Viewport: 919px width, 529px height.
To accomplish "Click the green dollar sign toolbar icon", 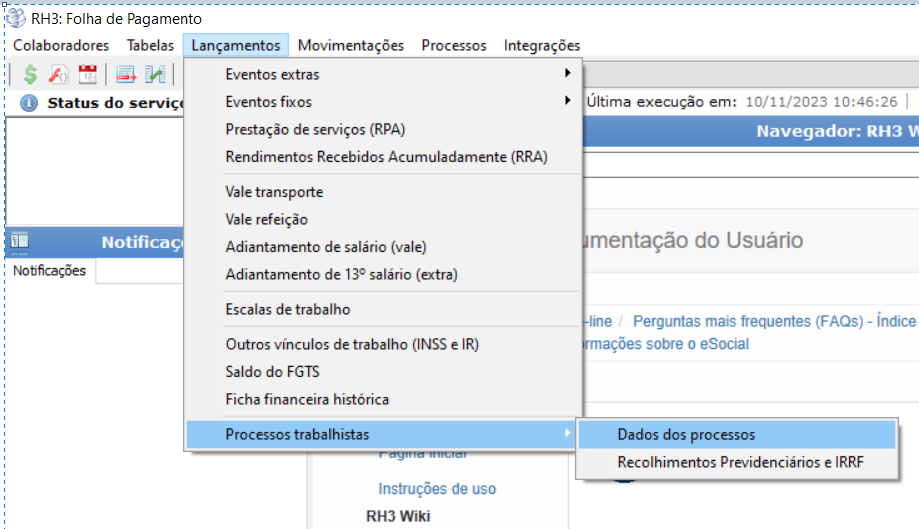I will (x=30, y=74).
